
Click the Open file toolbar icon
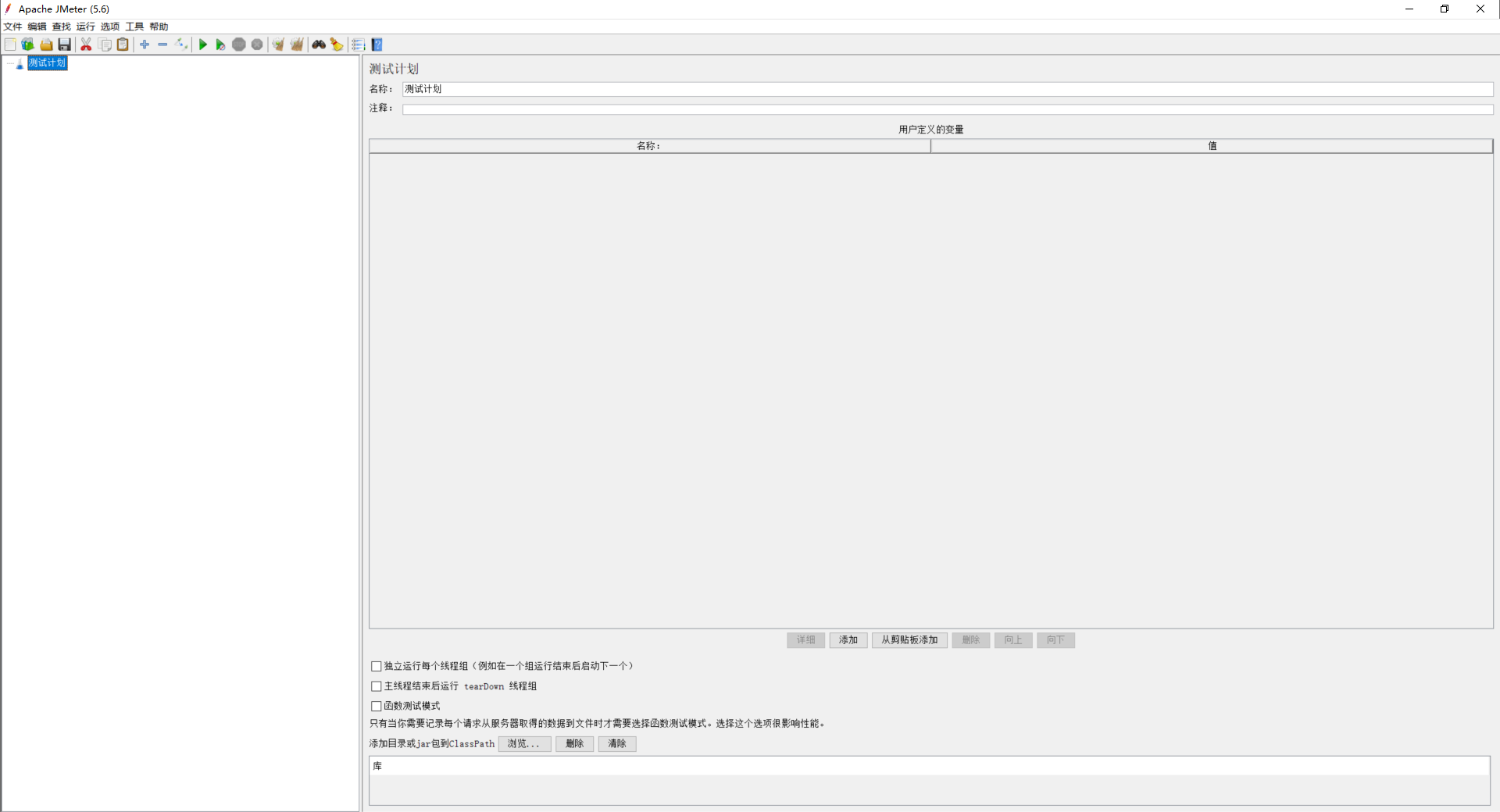[x=46, y=45]
